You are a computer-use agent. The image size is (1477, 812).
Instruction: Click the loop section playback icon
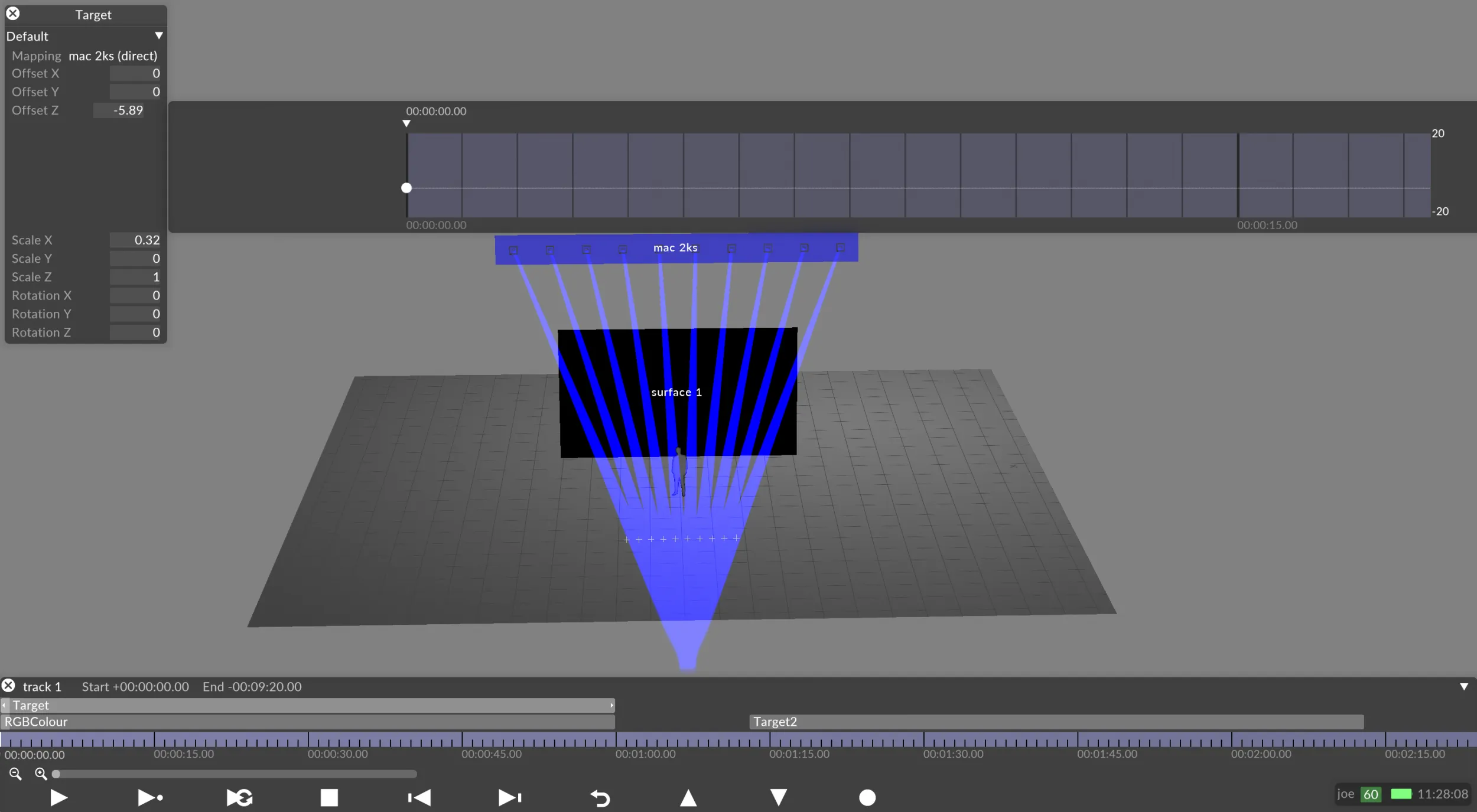point(240,798)
